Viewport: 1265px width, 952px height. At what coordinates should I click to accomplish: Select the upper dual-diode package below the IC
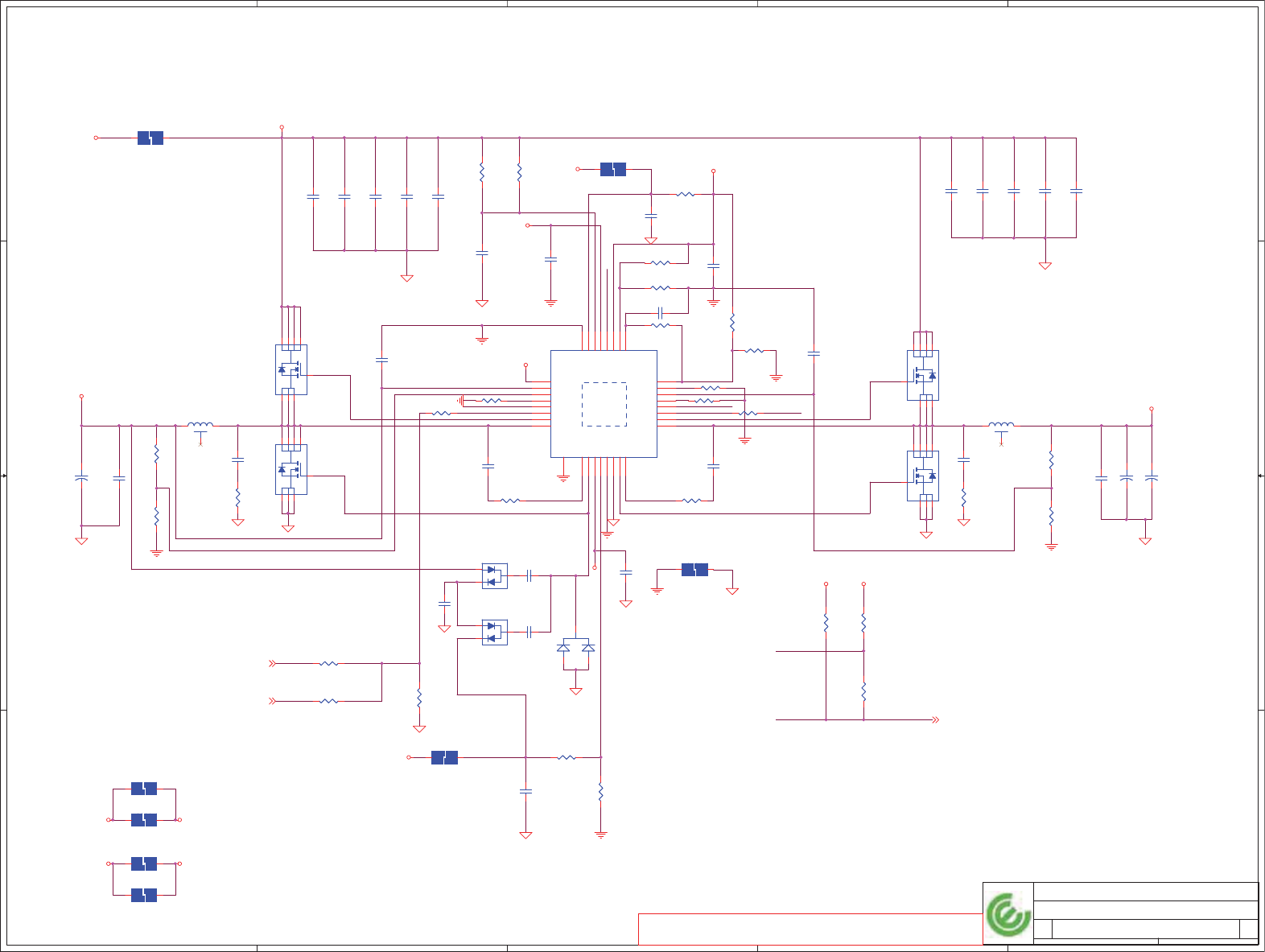point(494,575)
